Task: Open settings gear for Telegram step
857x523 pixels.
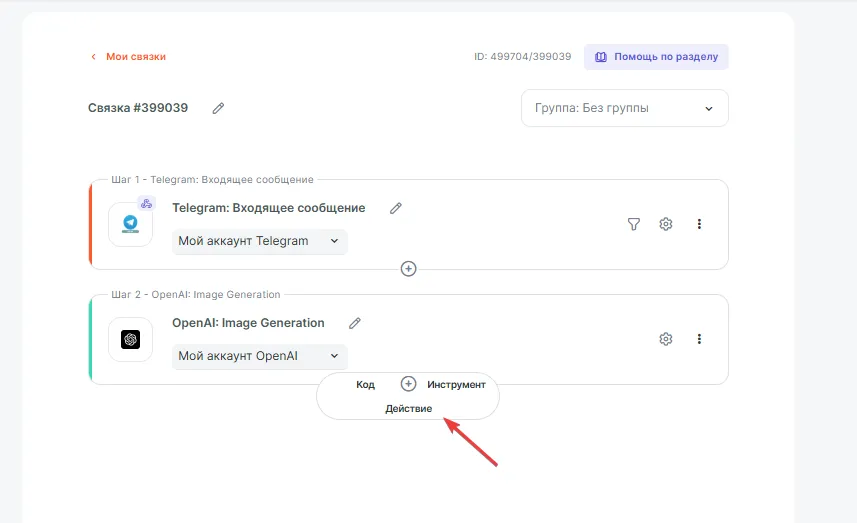Action: point(666,224)
